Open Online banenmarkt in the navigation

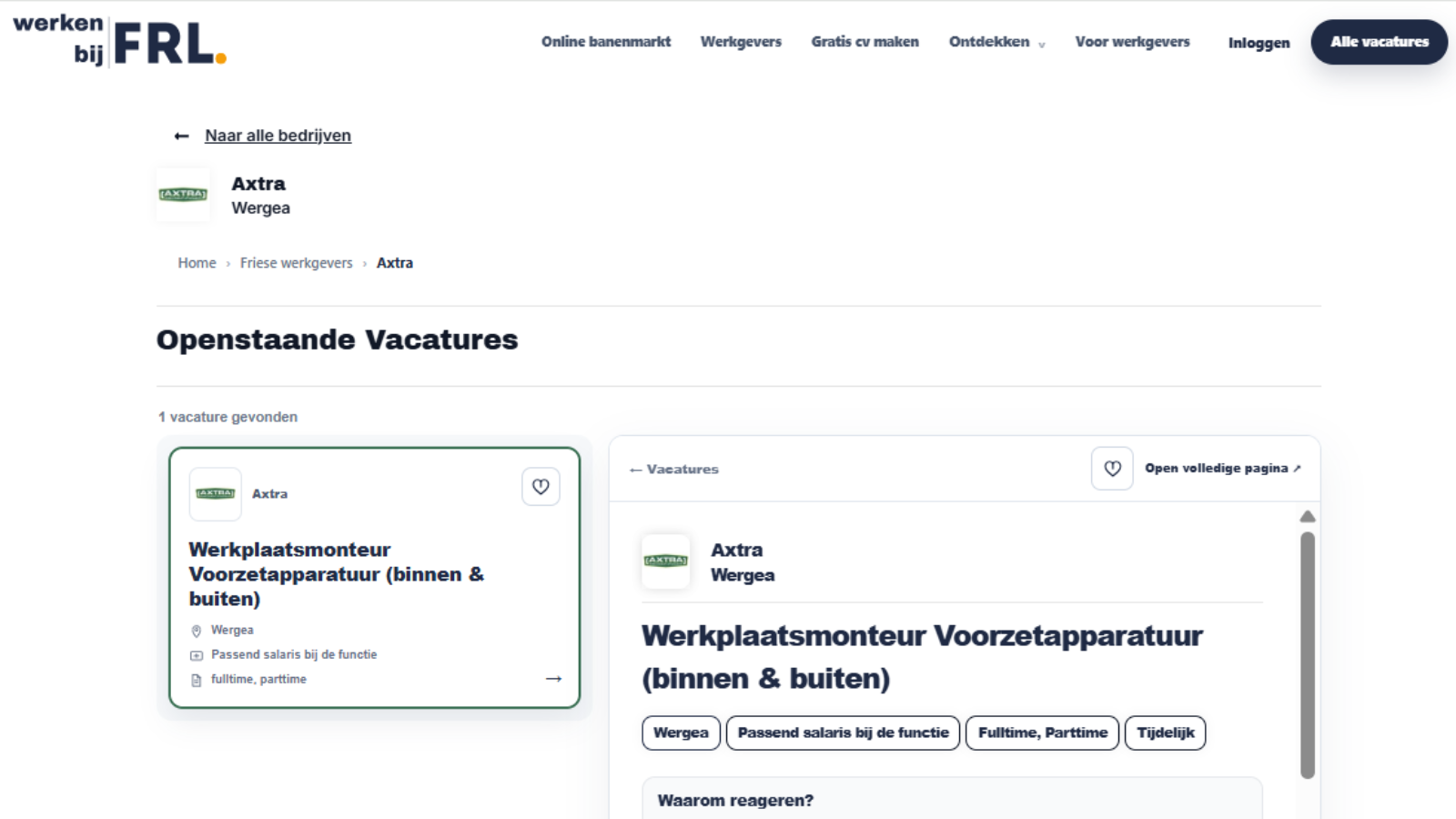(x=606, y=42)
